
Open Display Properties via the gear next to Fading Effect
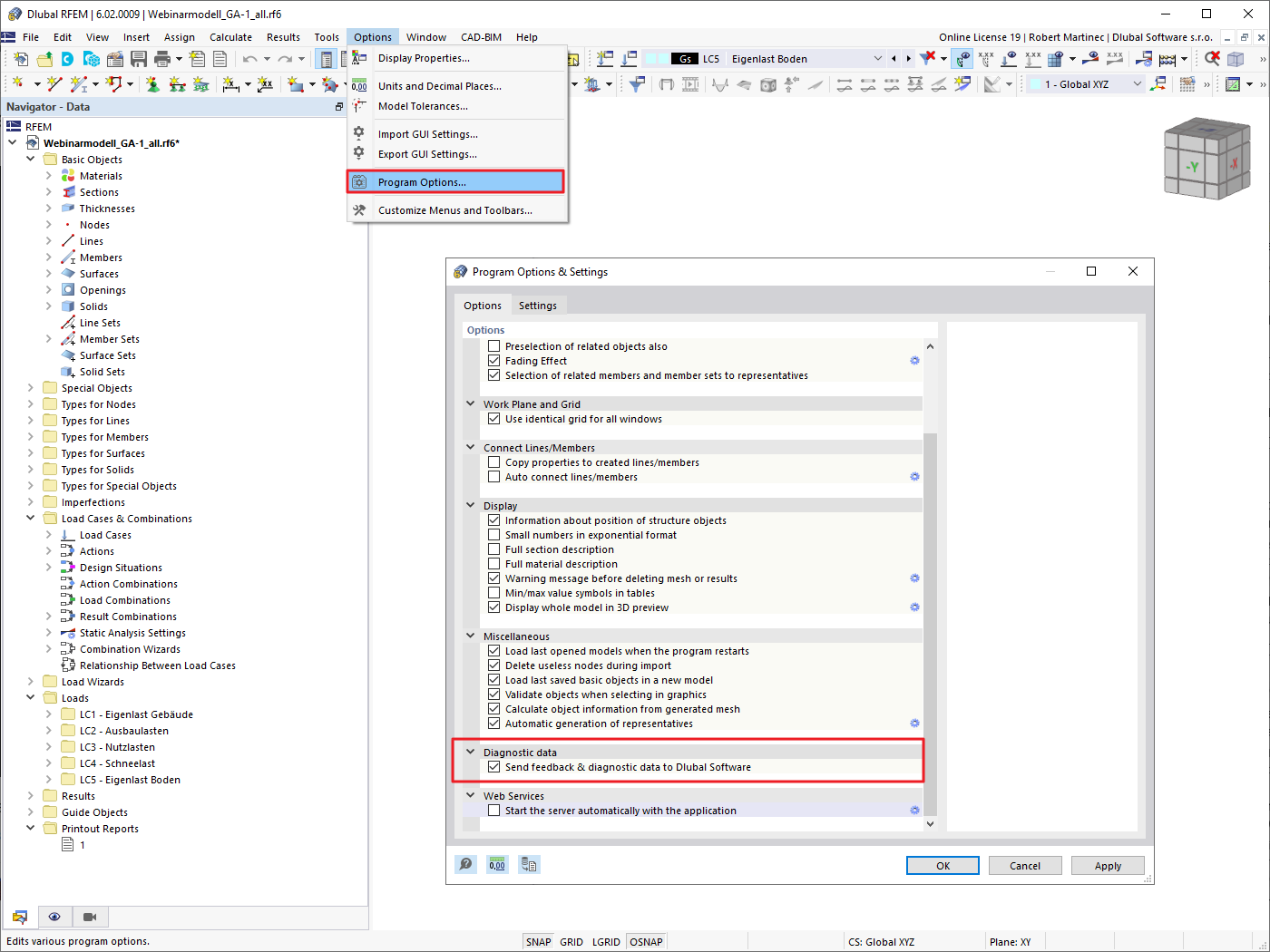[914, 360]
